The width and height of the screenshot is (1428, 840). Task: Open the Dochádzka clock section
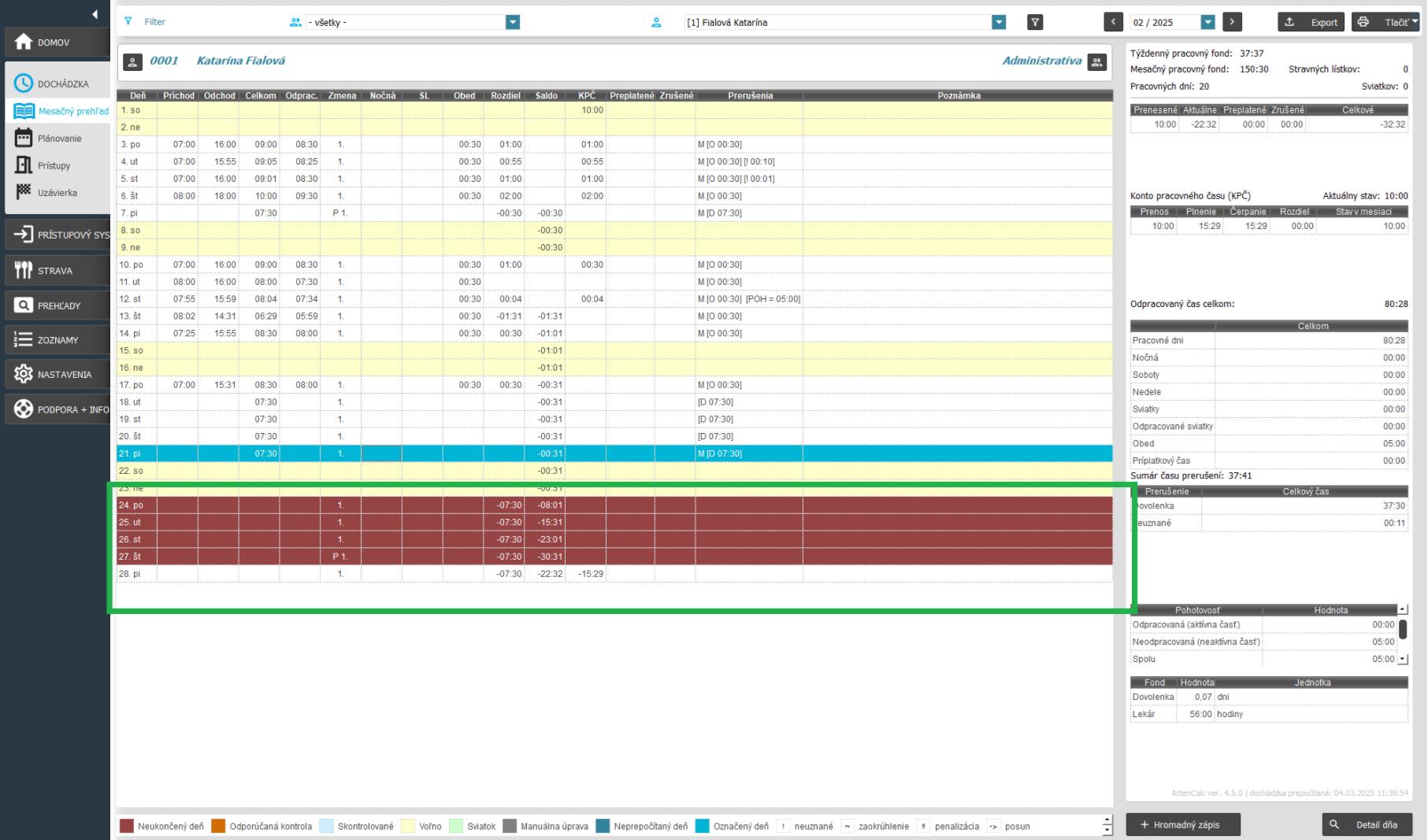[x=24, y=83]
